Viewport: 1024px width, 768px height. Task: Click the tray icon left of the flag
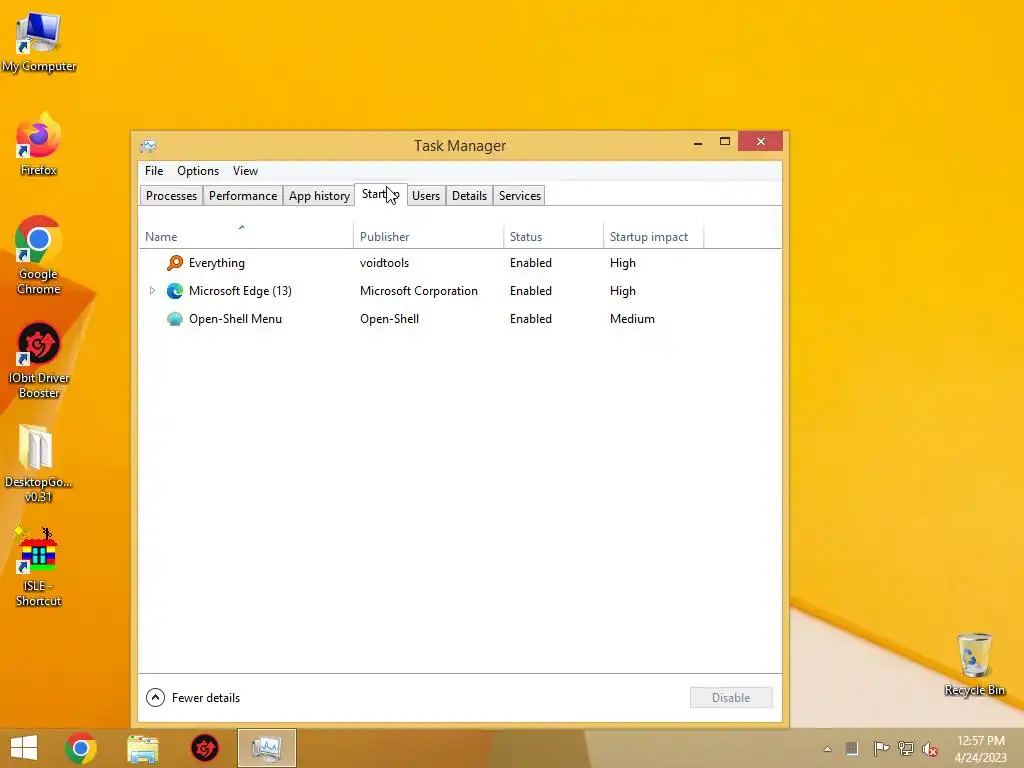tap(852, 748)
